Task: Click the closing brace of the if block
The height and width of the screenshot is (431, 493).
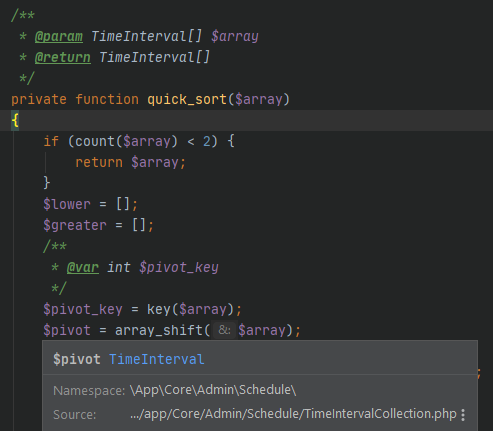Action: [x=47, y=183]
